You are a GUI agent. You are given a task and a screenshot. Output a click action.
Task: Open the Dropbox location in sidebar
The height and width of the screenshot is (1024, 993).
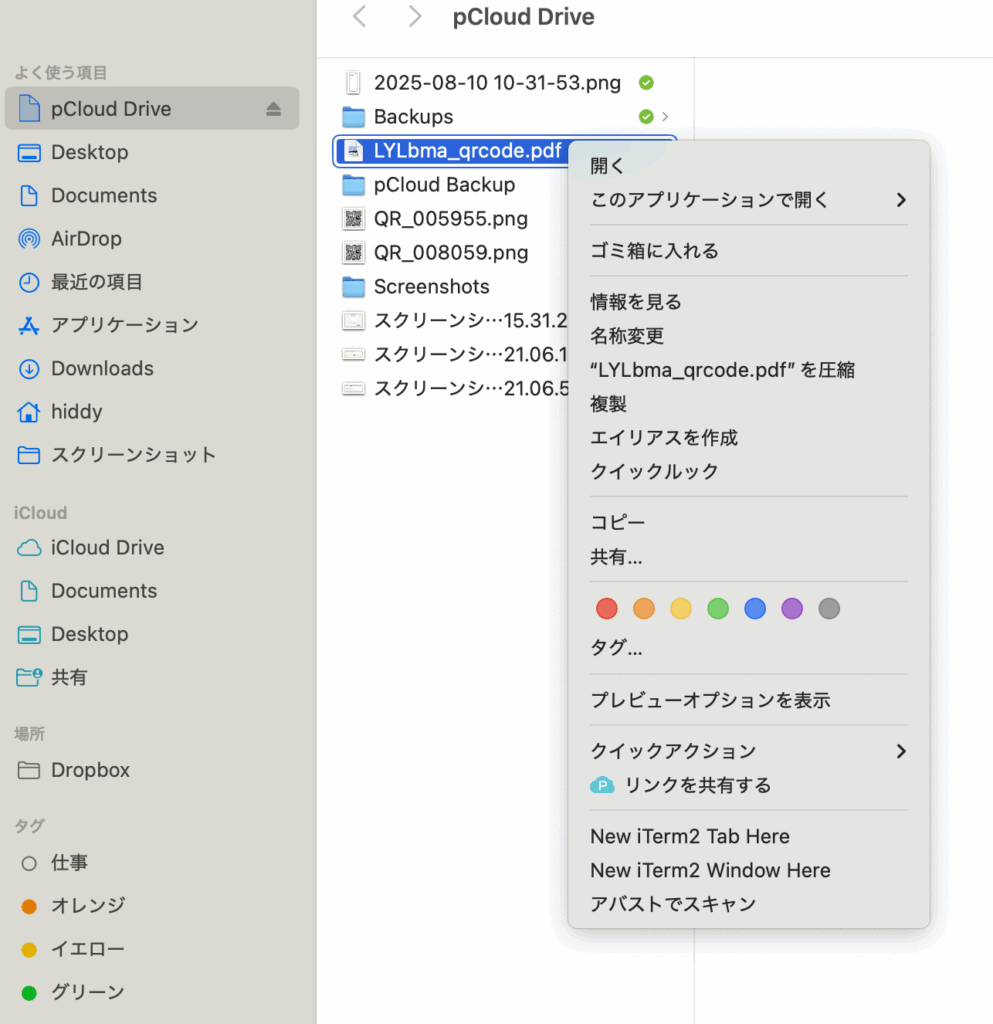click(x=90, y=771)
